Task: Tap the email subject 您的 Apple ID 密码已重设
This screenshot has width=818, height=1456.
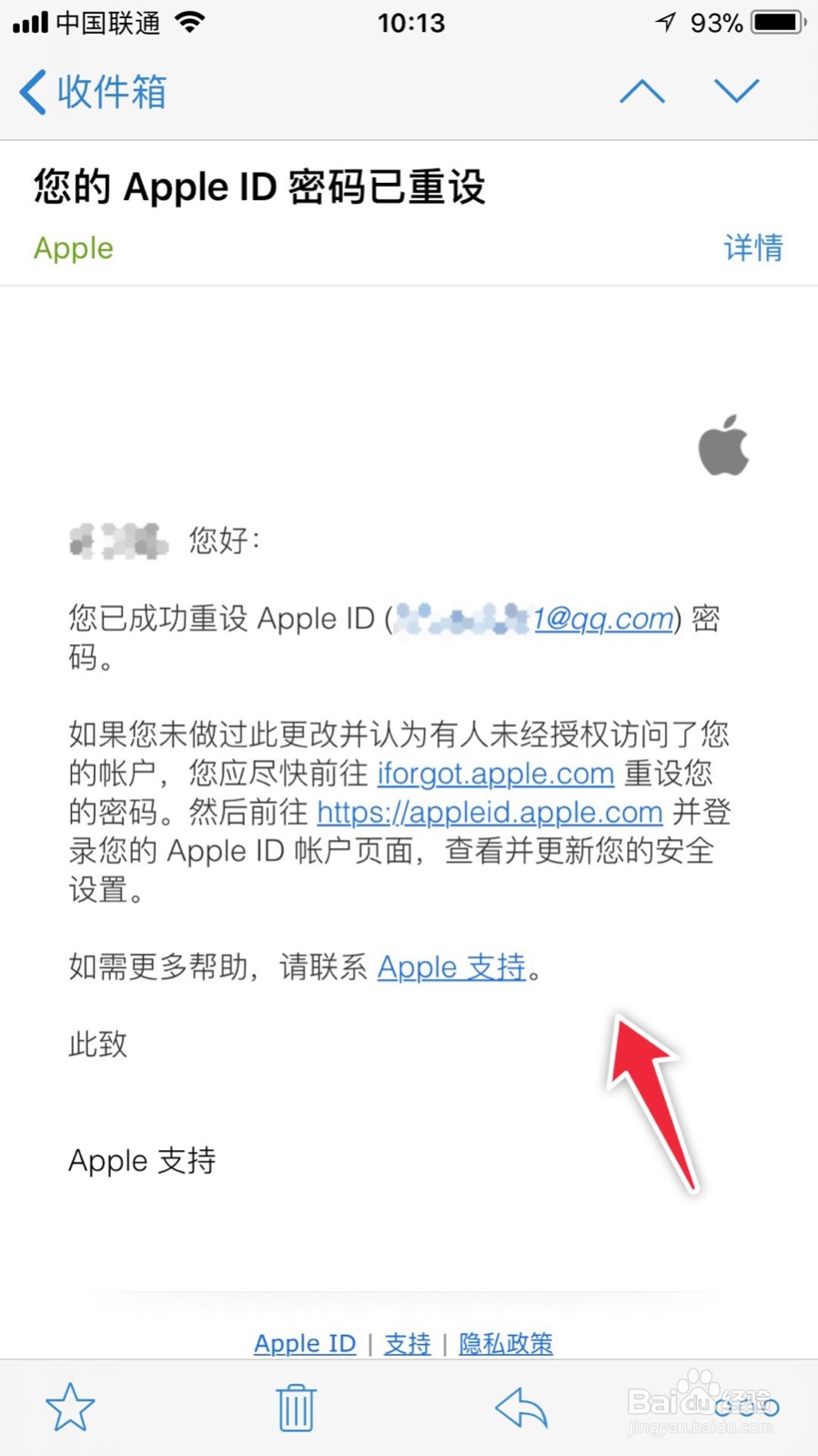Action: (260, 187)
